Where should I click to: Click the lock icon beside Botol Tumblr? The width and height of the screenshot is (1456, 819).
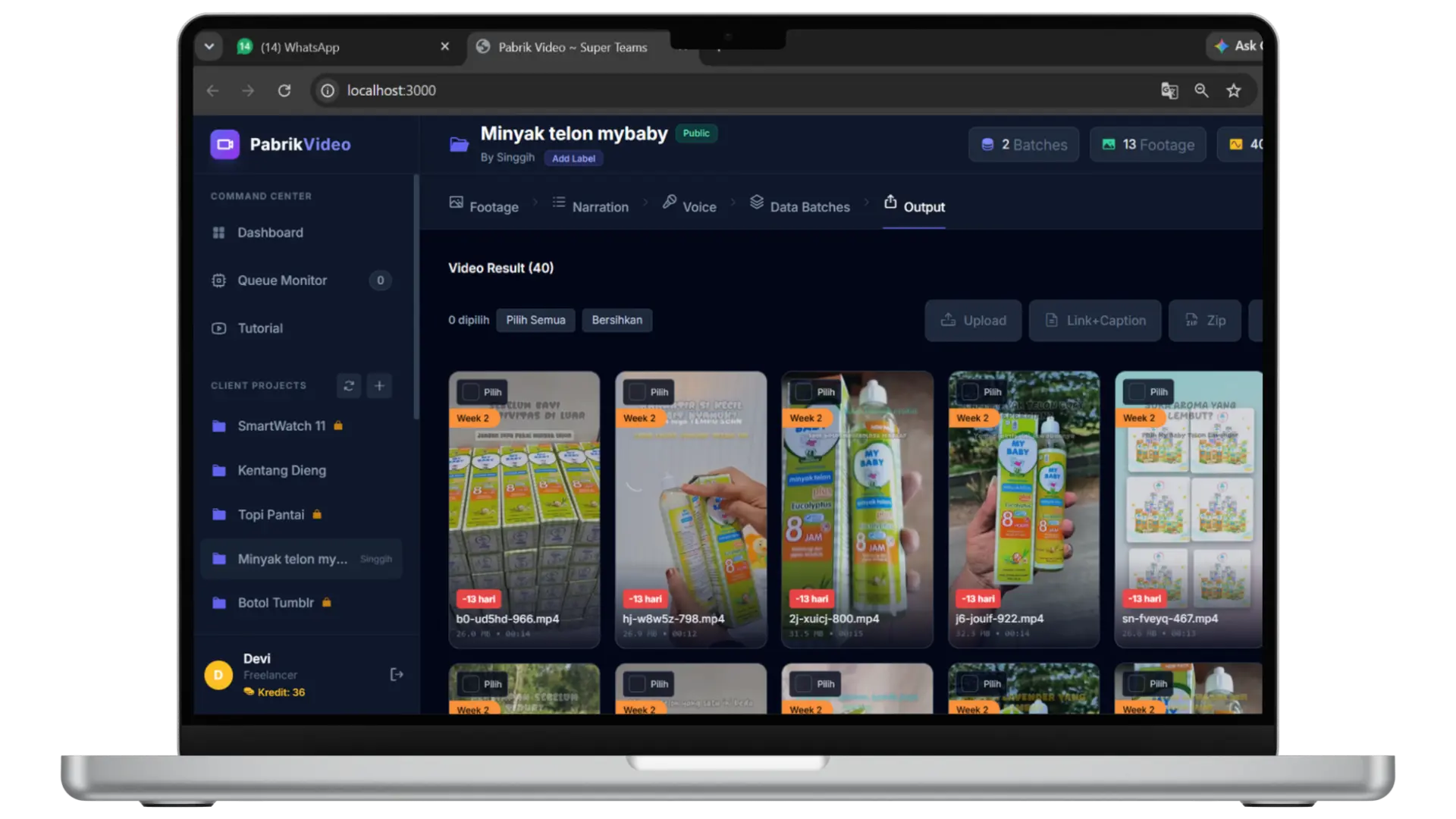point(327,602)
